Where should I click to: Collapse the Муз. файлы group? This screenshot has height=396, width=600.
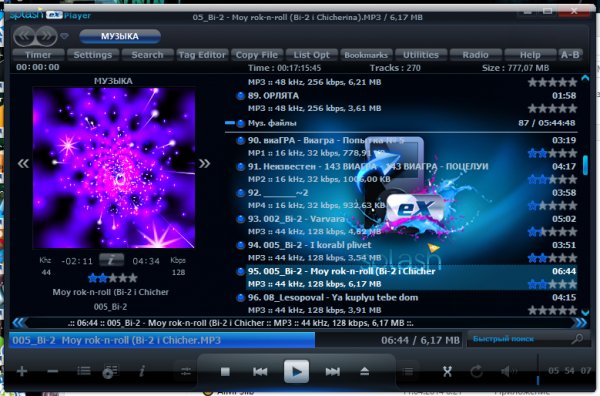click(230, 123)
